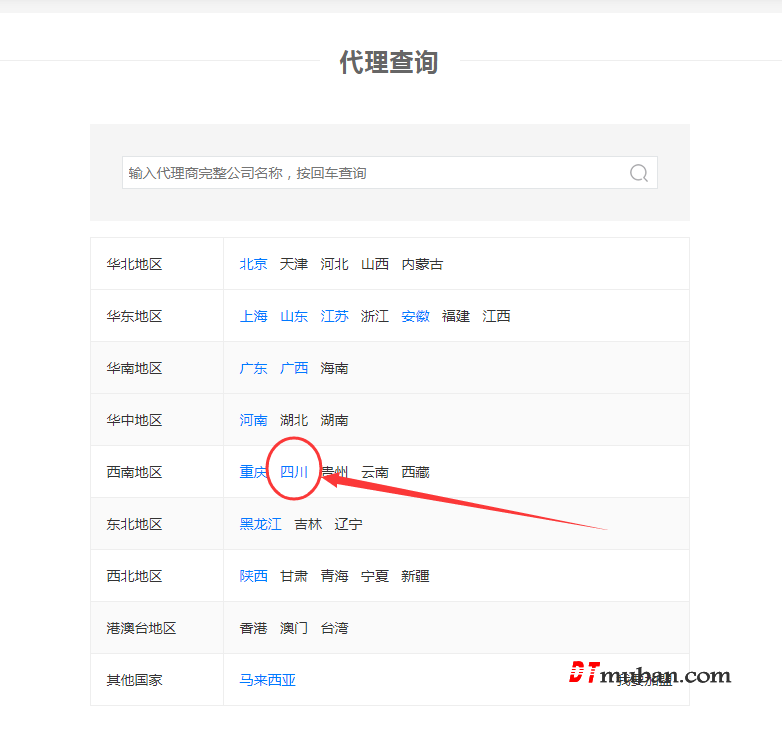
Task: Select 上海 in the 华东地区 row
Action: click(253, 316)
